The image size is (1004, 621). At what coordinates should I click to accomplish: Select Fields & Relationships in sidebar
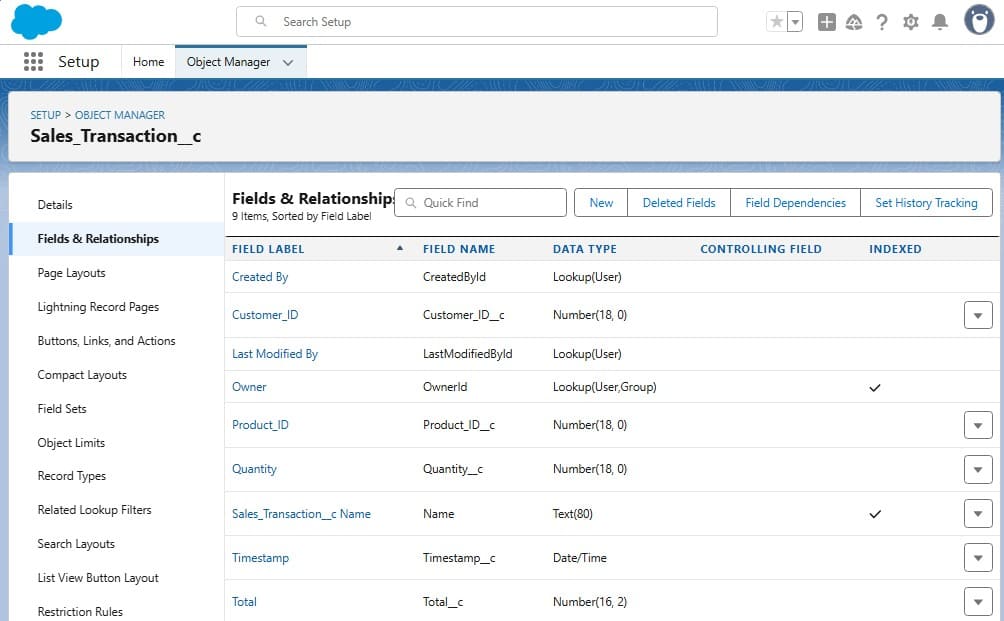pos(117,239)
